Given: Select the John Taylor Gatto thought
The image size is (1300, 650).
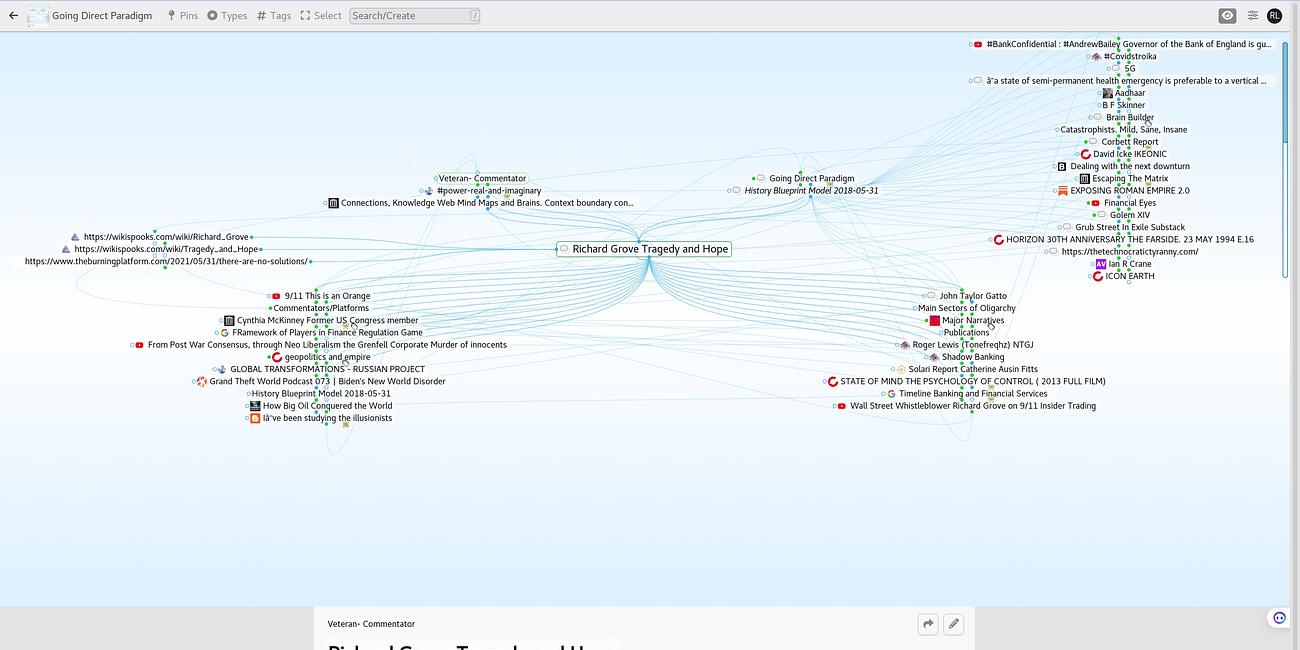Looking at the screenshot, I should click(x=973, y=296).
